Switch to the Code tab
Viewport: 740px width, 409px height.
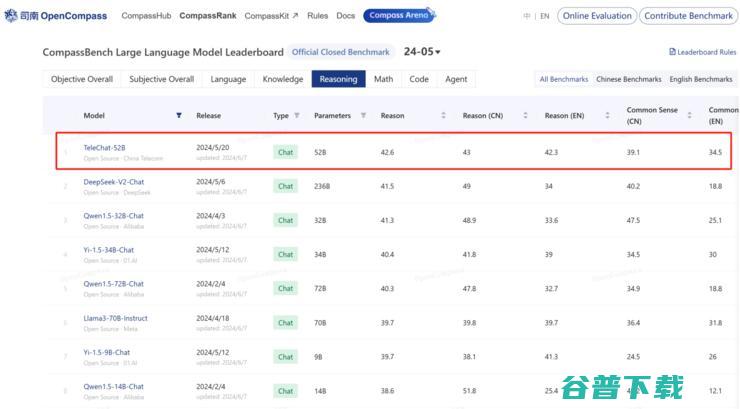click(419, 79)
